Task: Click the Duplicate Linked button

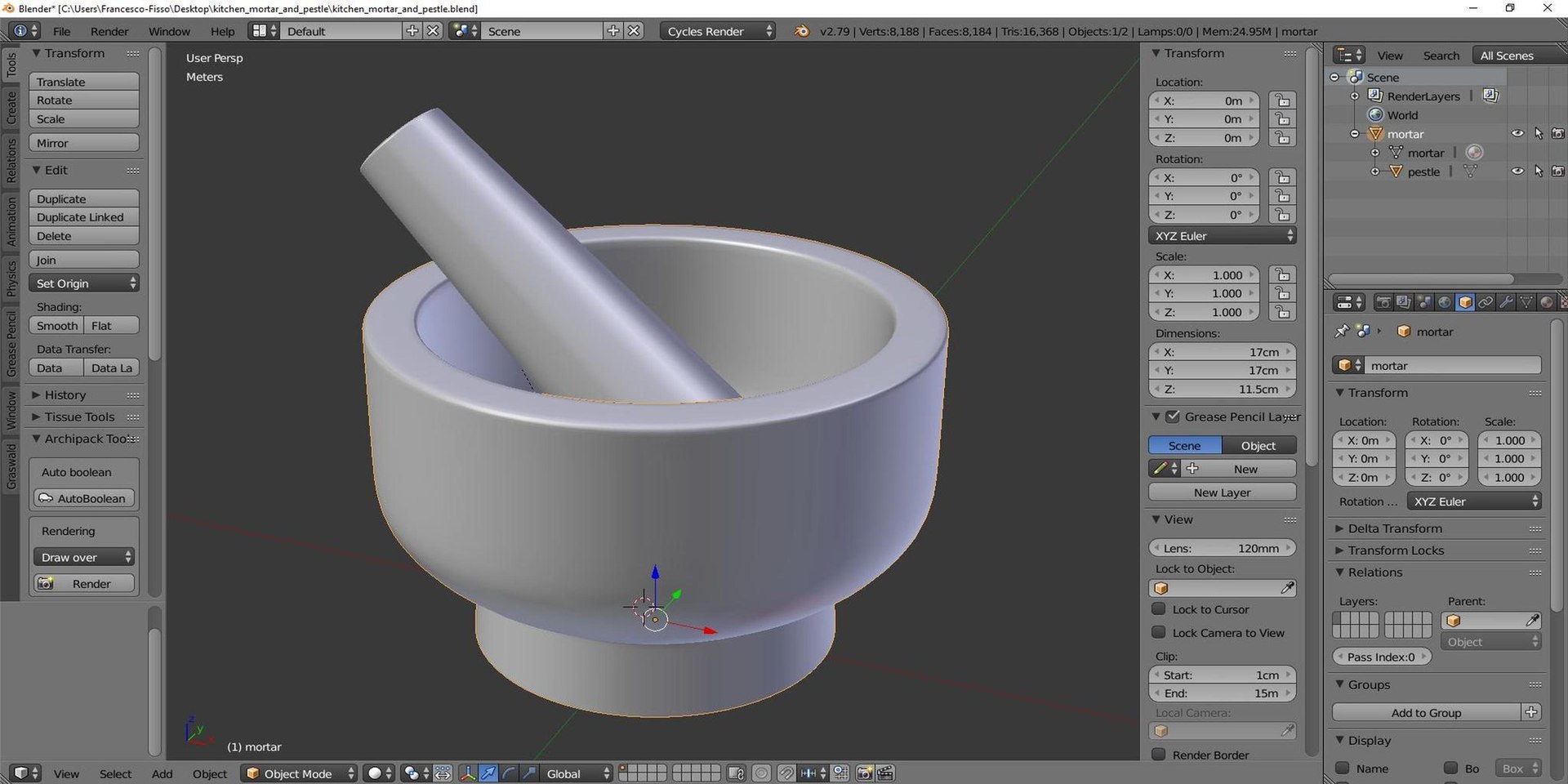Action: (84, 217)
